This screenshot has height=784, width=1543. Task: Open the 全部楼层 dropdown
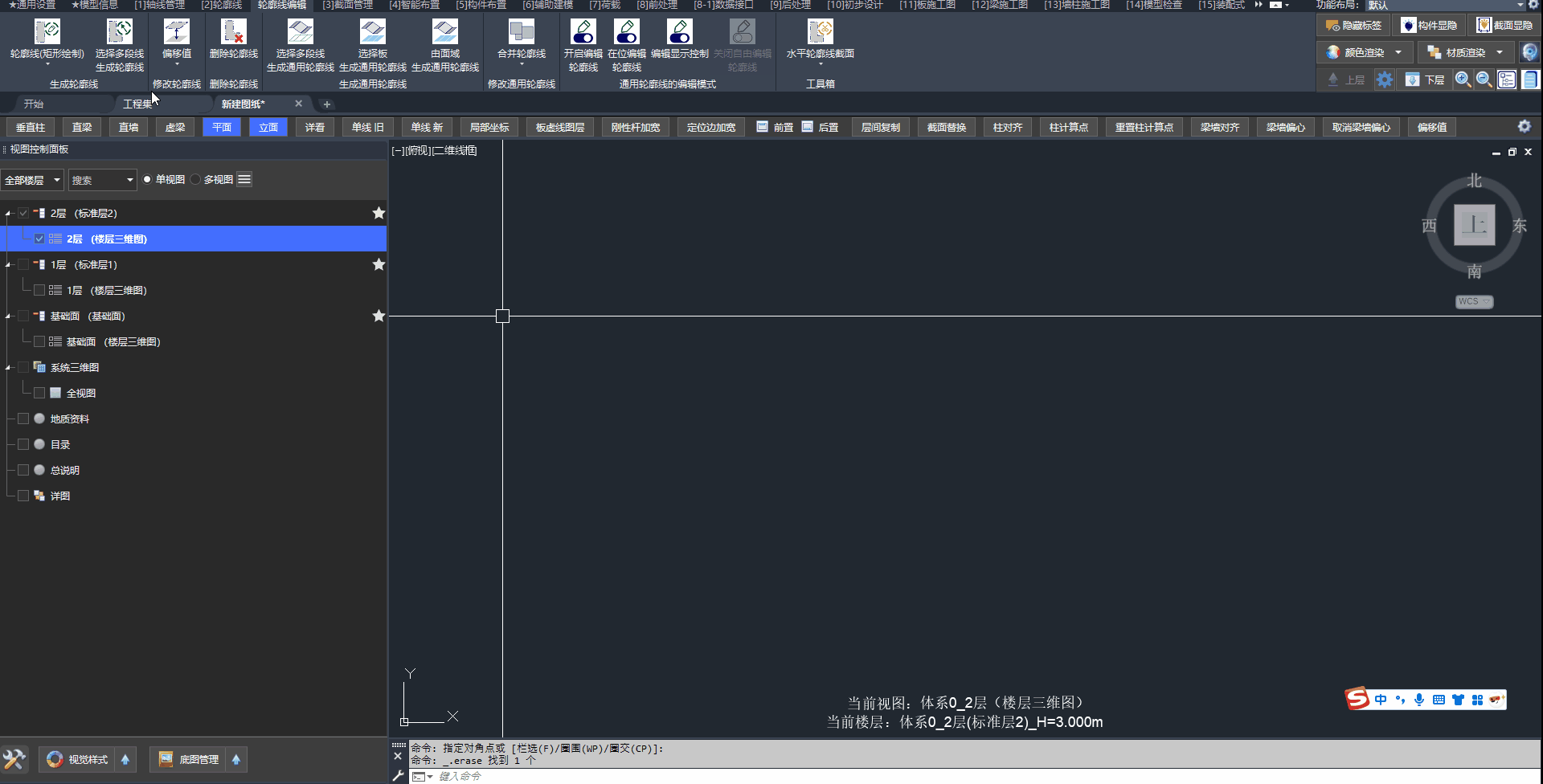[32, 180]
